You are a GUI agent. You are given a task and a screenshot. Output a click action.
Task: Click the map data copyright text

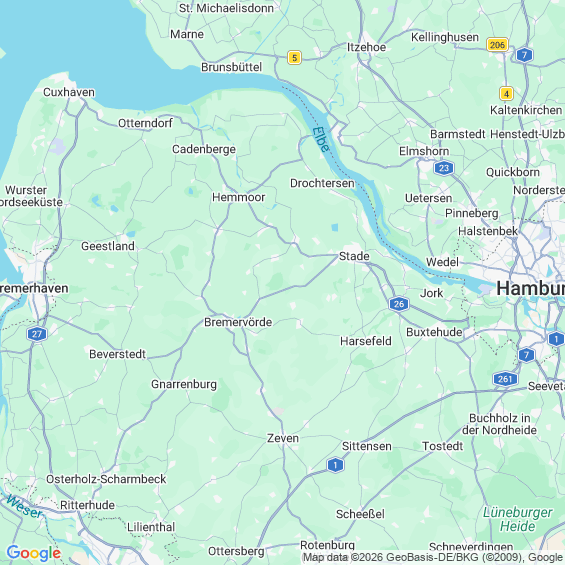[433, 558]
